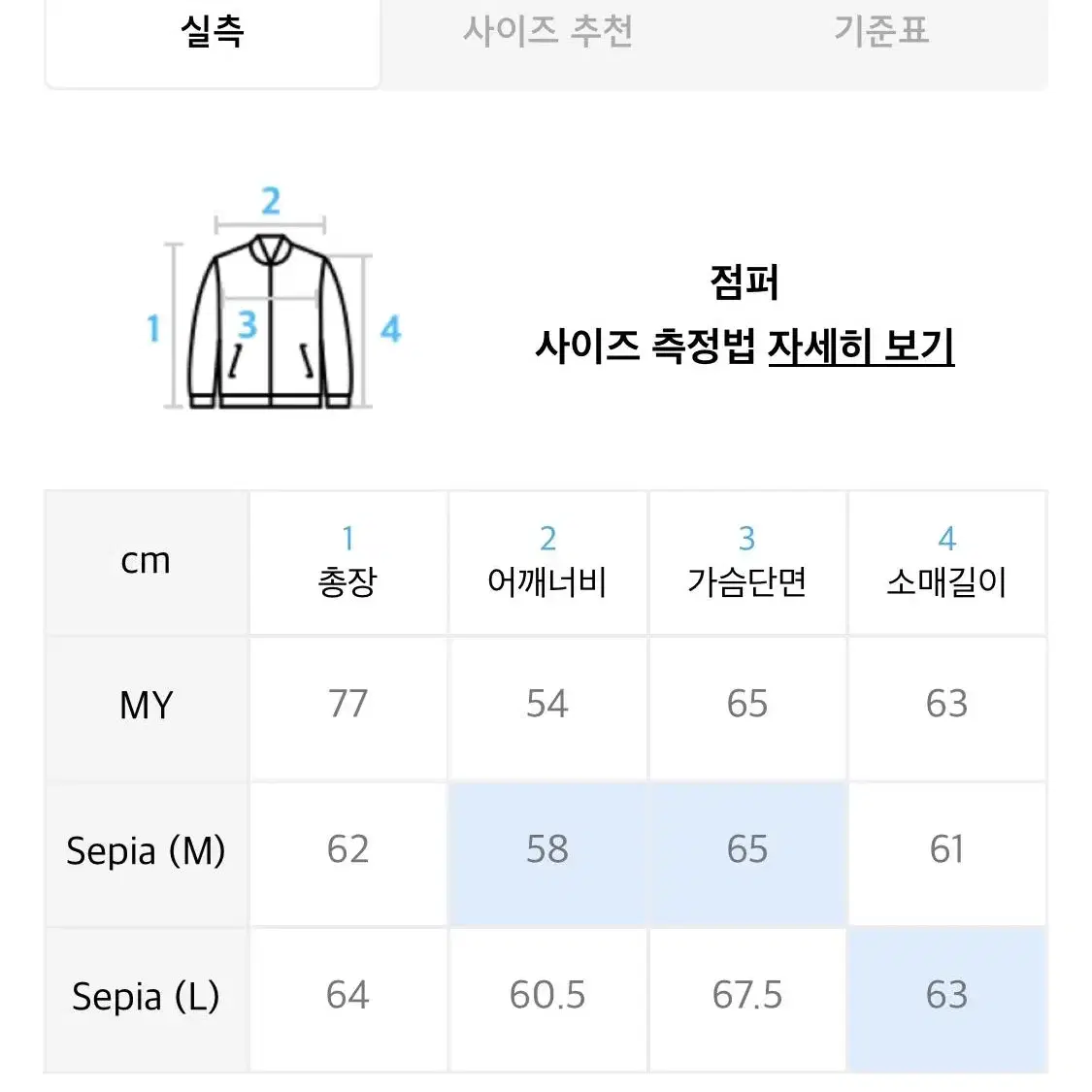Click the MY row label
1092x1092 pixels.
point(147,705)
